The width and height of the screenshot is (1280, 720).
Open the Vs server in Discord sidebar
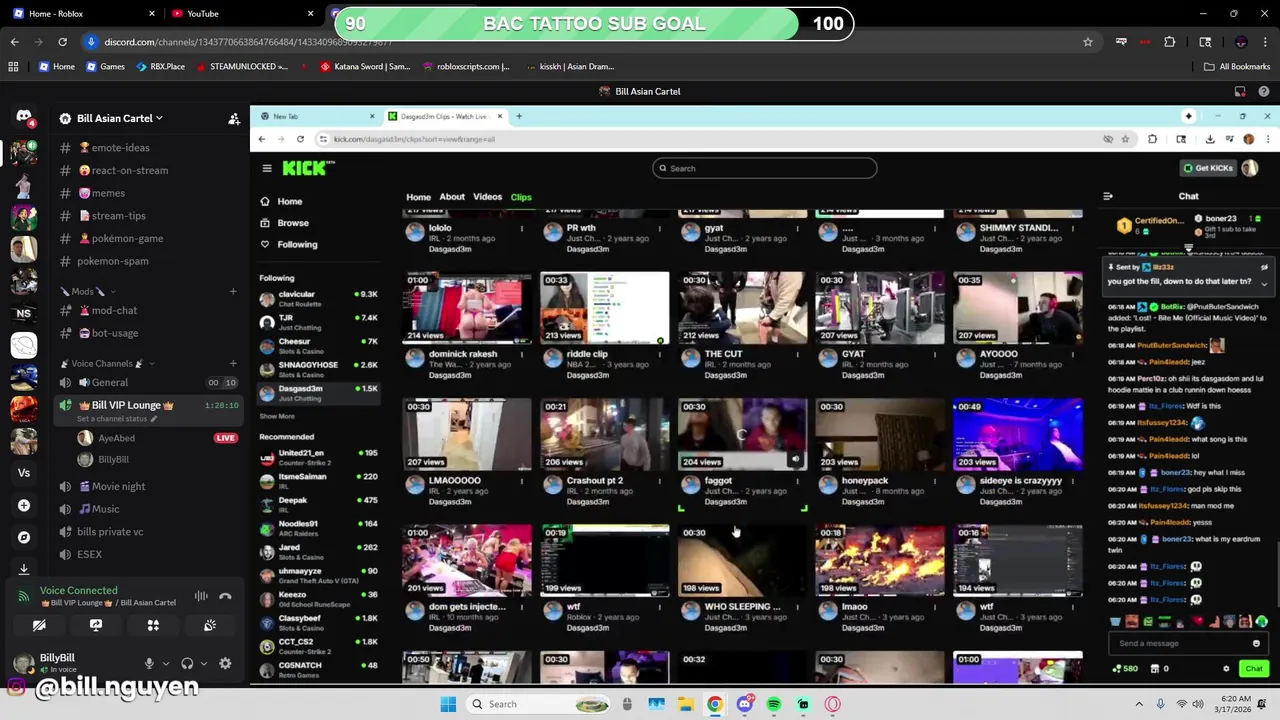(24, 473)
